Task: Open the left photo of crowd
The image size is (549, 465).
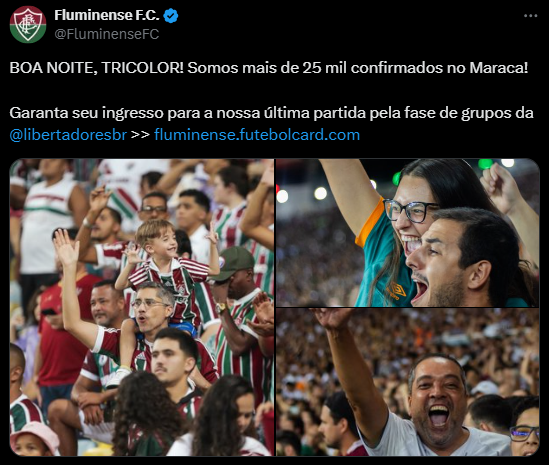Action: [142, 307]
